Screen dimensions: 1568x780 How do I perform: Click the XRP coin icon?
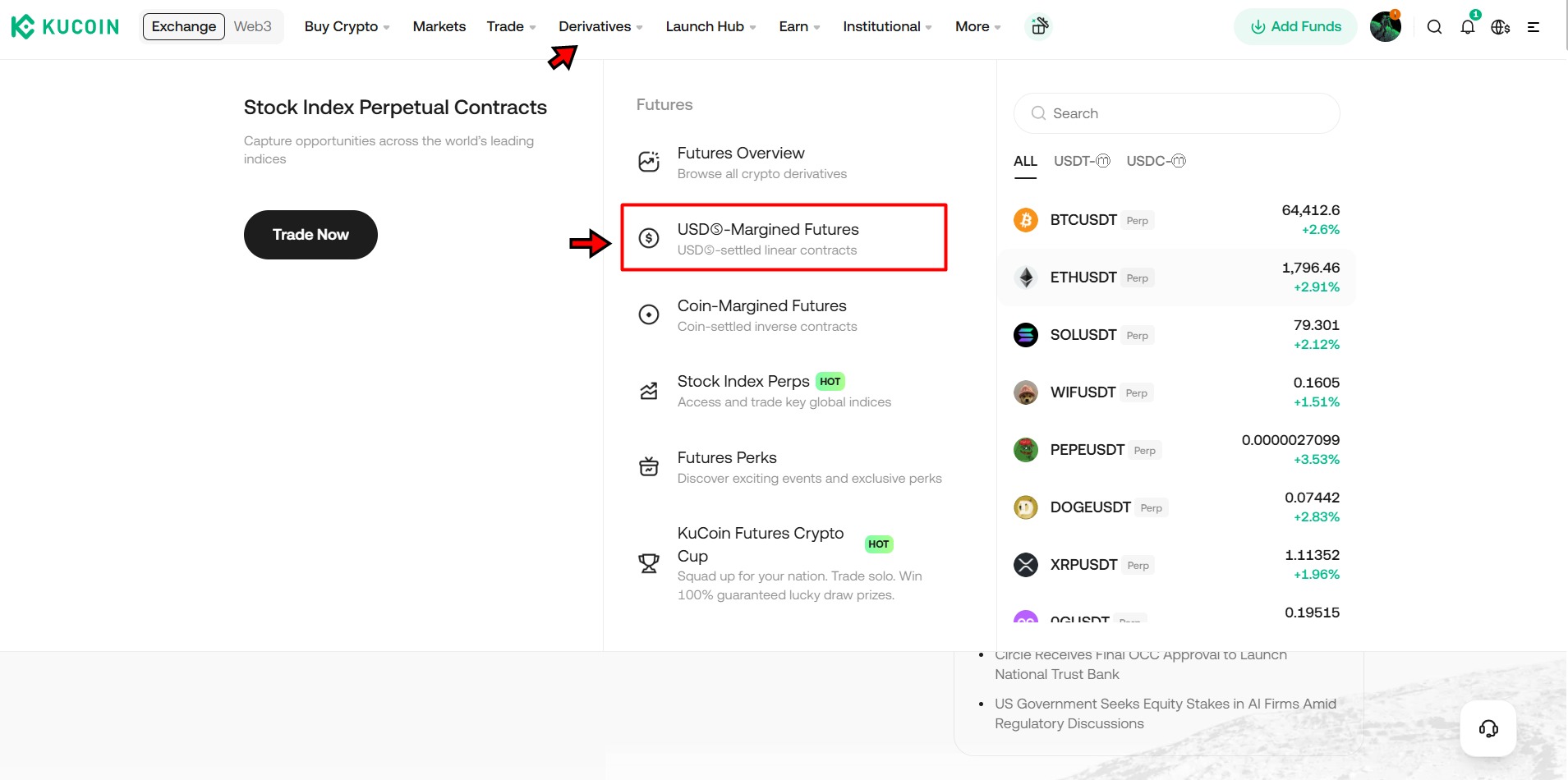click(x=1026, y=565)
